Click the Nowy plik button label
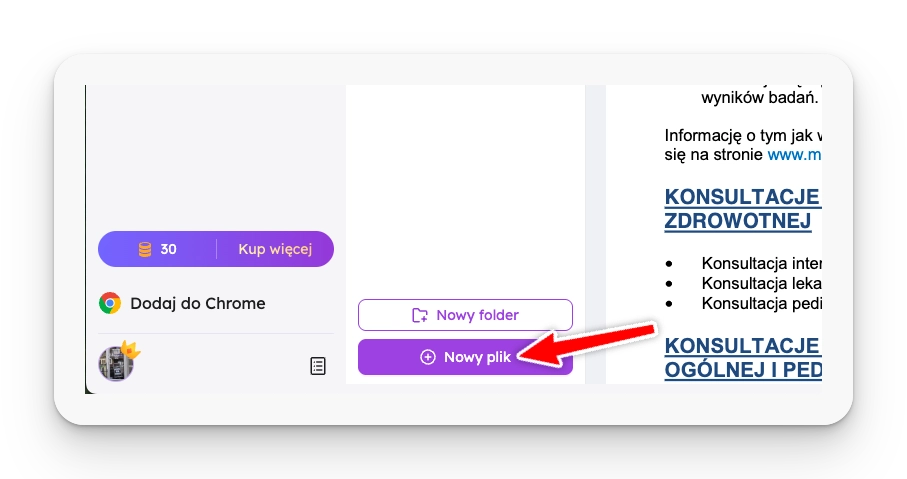This screenshot has width=907, height=479. click(x=477, y=357)
